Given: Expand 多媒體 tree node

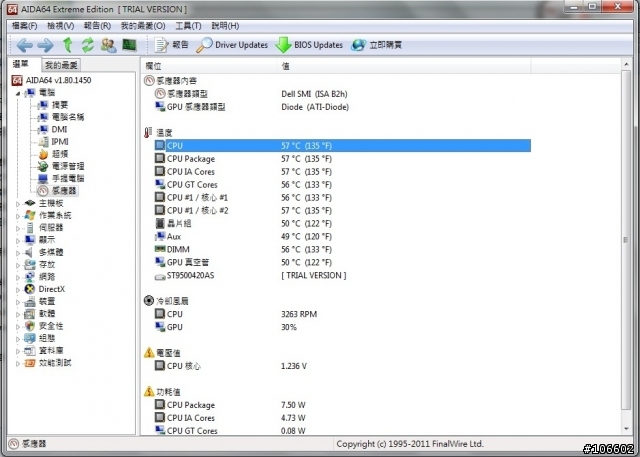Looking at the screenshot, I should tap(18, 253).
